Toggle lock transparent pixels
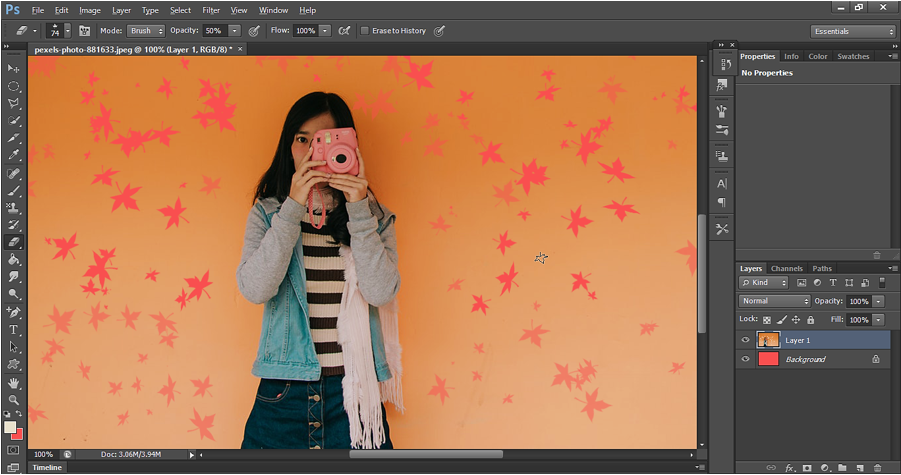The height and width of the screenshot is (475, 901). tap(767, 320)
